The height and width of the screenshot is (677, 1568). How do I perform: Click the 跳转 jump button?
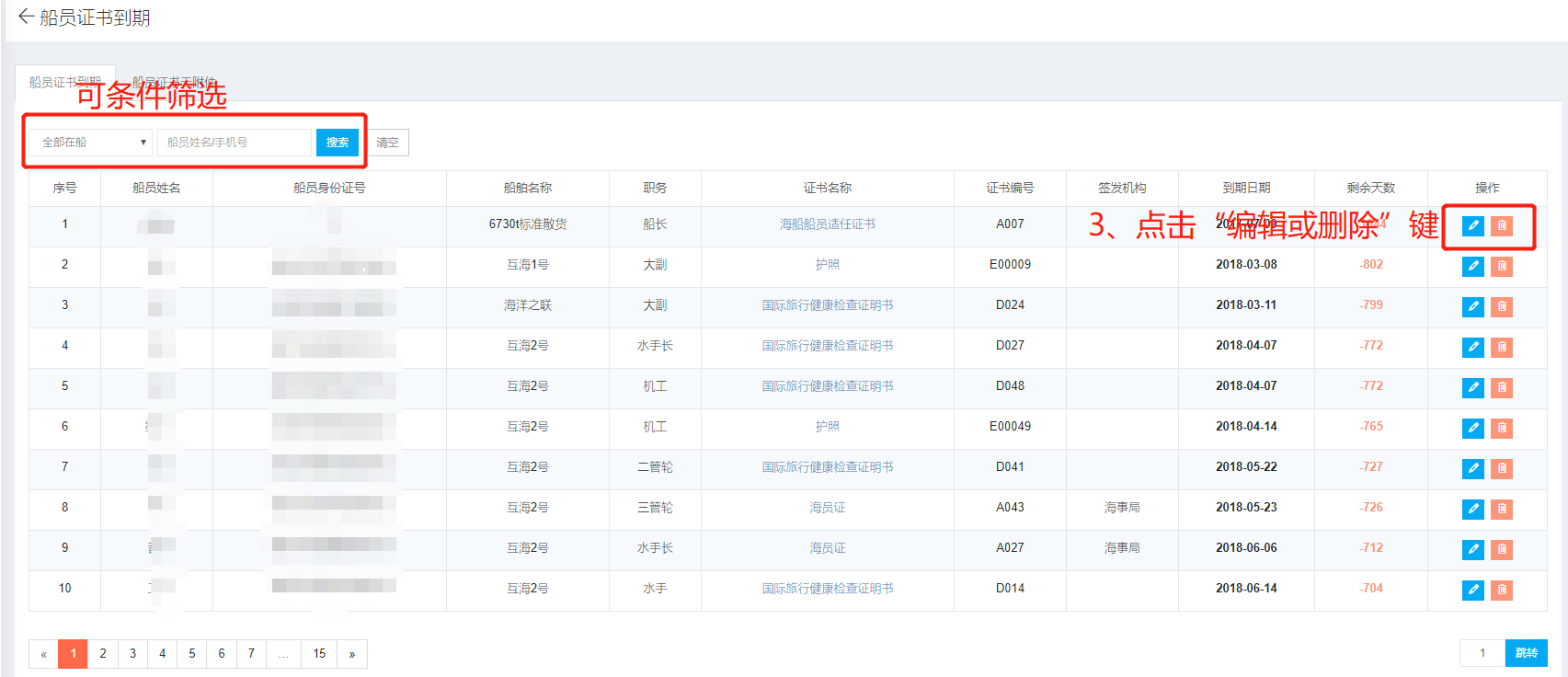pos(1527,653)
